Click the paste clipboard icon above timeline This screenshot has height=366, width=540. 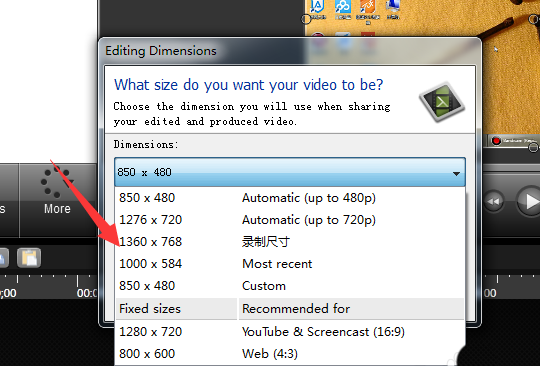coord(29,258)
